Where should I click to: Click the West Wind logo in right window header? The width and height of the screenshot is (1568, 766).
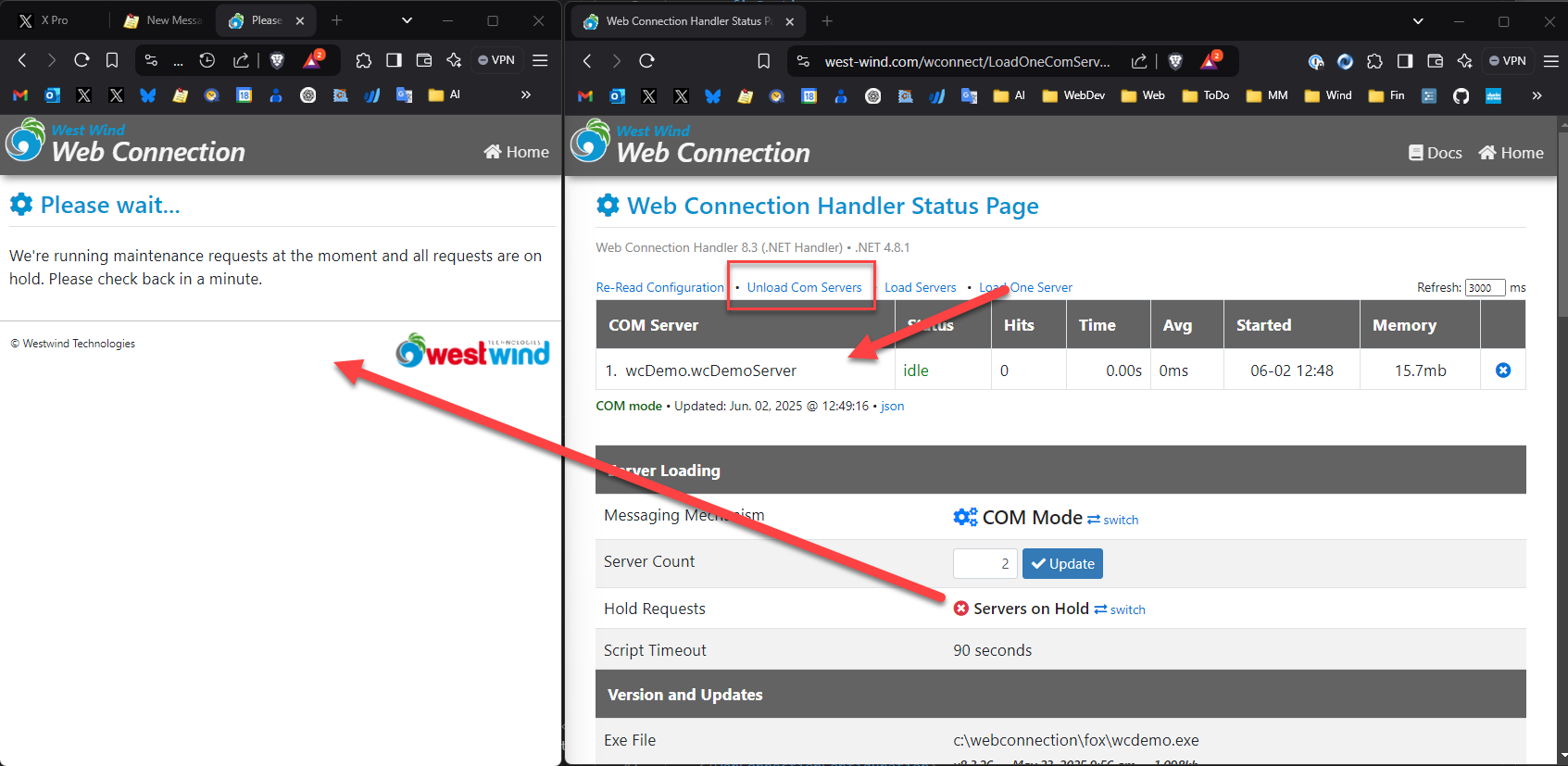tap(590, 143)
